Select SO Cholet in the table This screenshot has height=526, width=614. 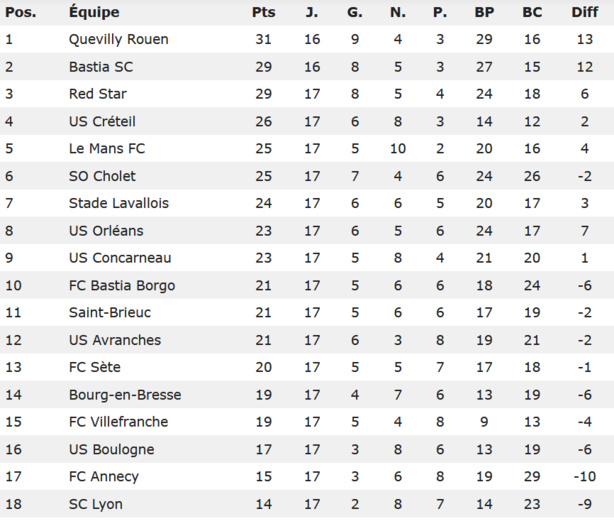click(x=103, y=176)
